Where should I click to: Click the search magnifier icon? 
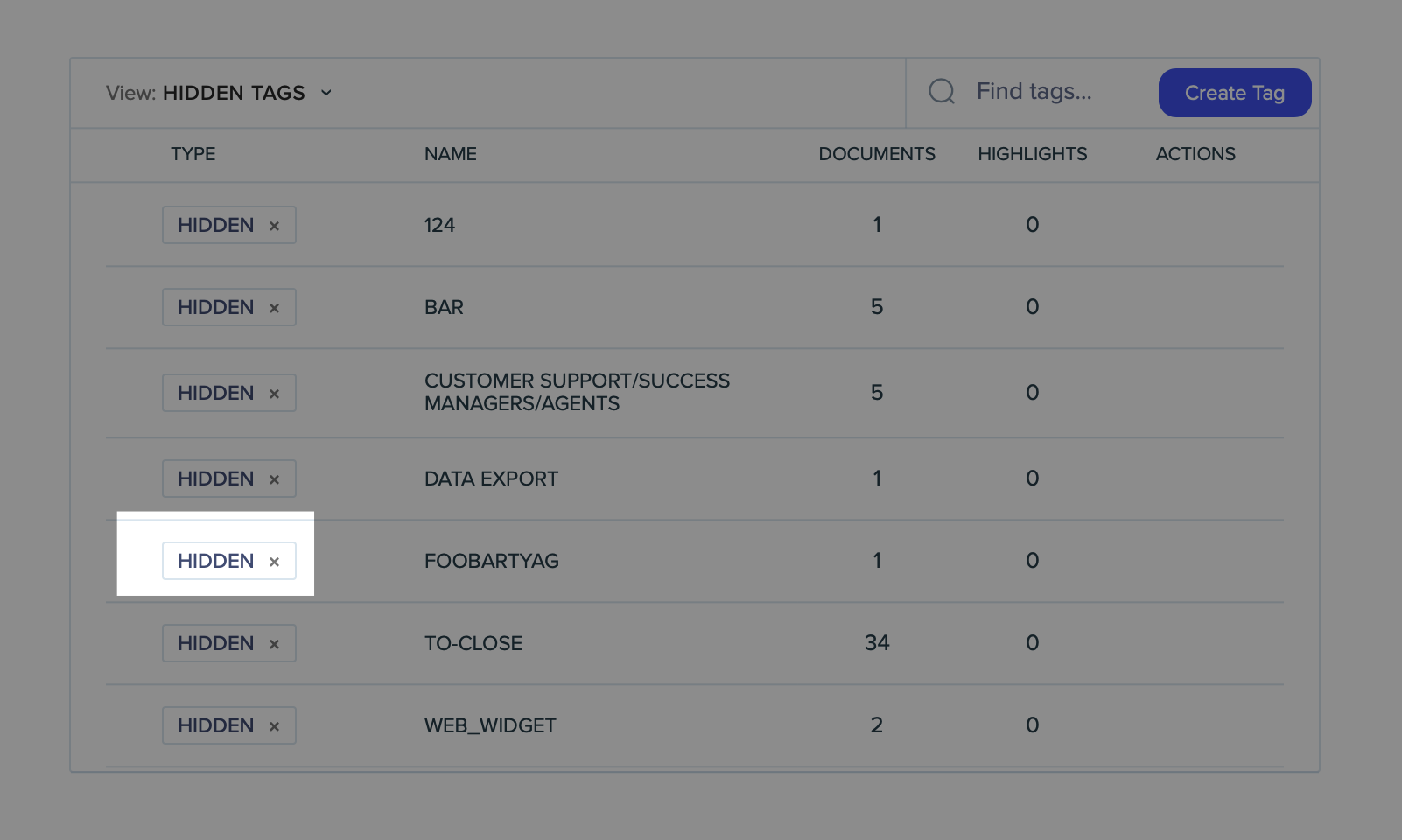tap(942, 91)
